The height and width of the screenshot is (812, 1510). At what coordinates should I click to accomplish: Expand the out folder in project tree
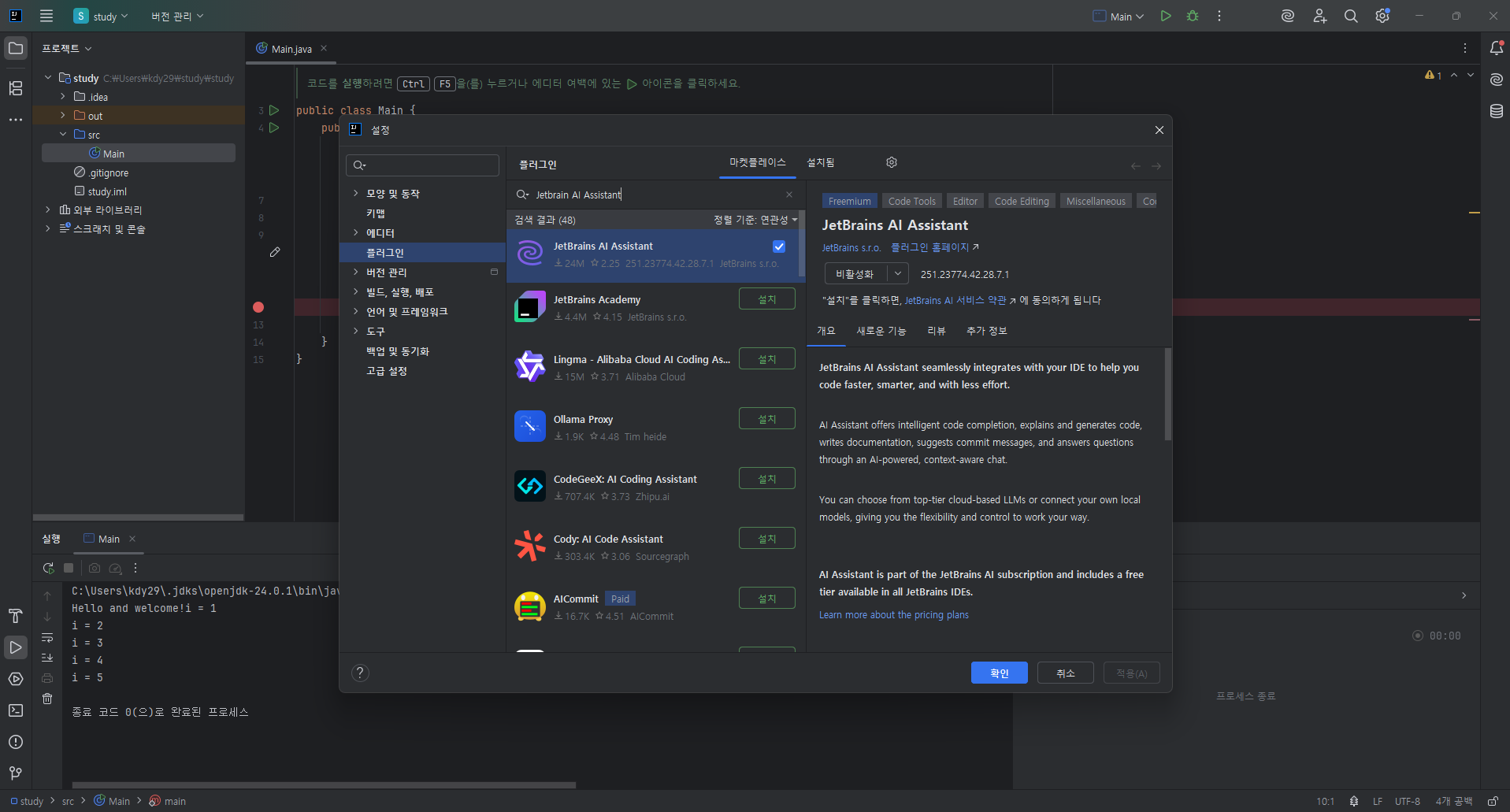point(63,115)
